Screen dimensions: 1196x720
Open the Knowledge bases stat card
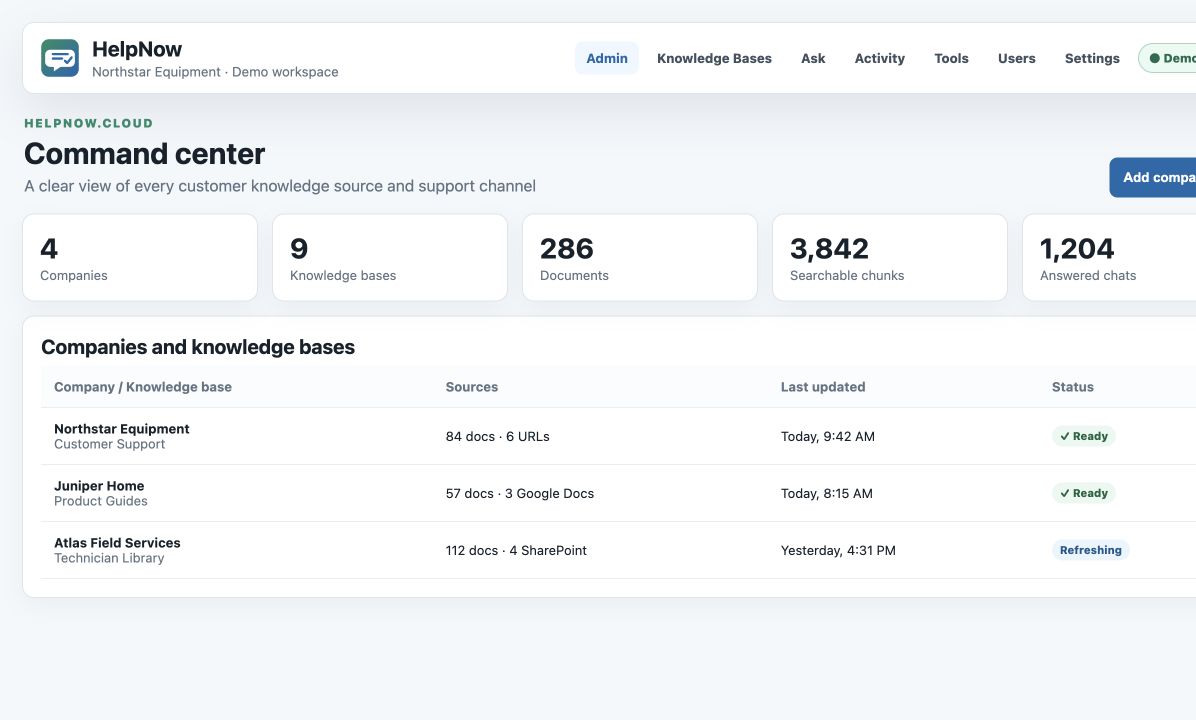tap(390, 257)
